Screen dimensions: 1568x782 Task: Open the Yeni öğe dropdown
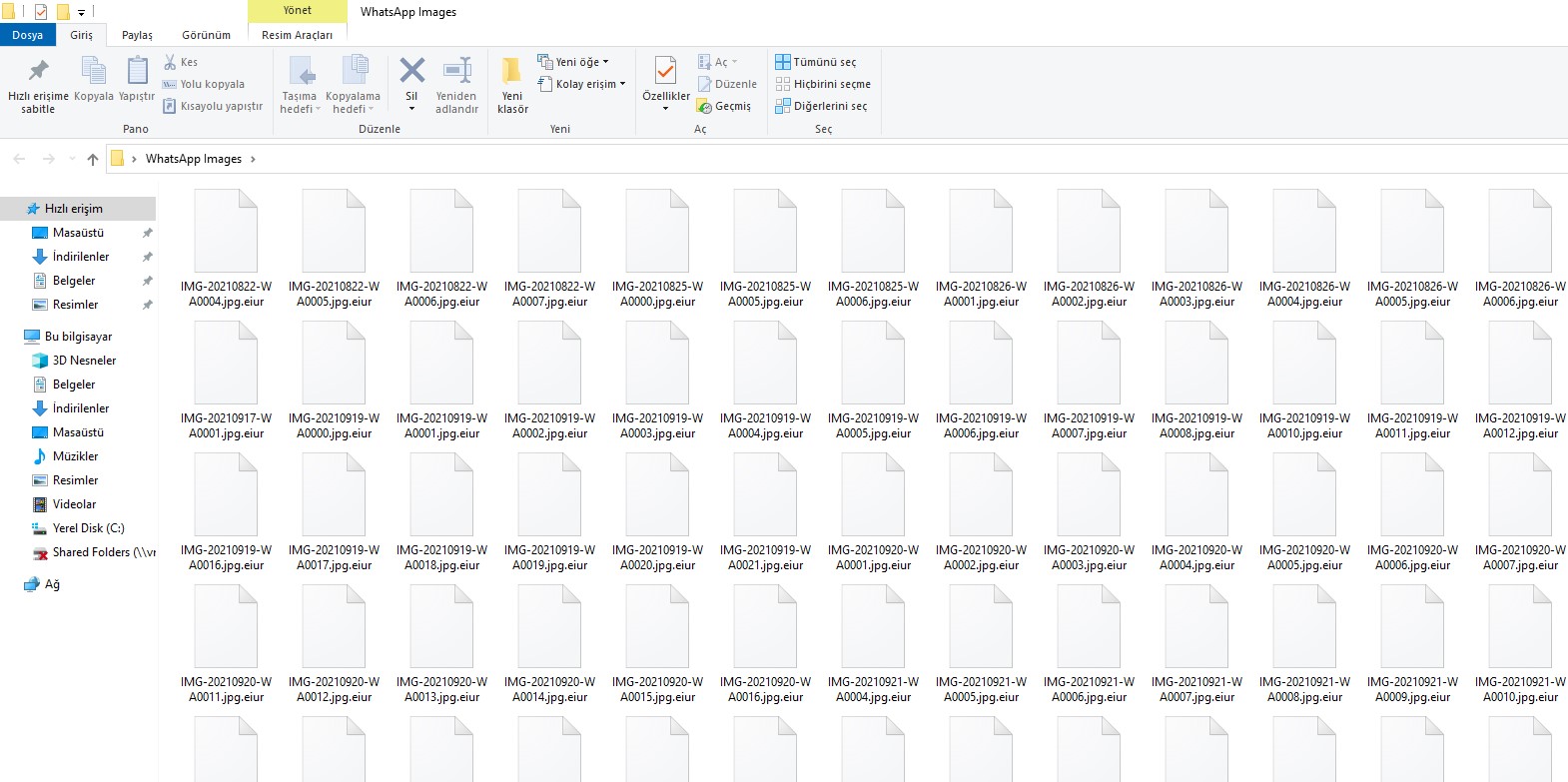[x=573, y=62]
